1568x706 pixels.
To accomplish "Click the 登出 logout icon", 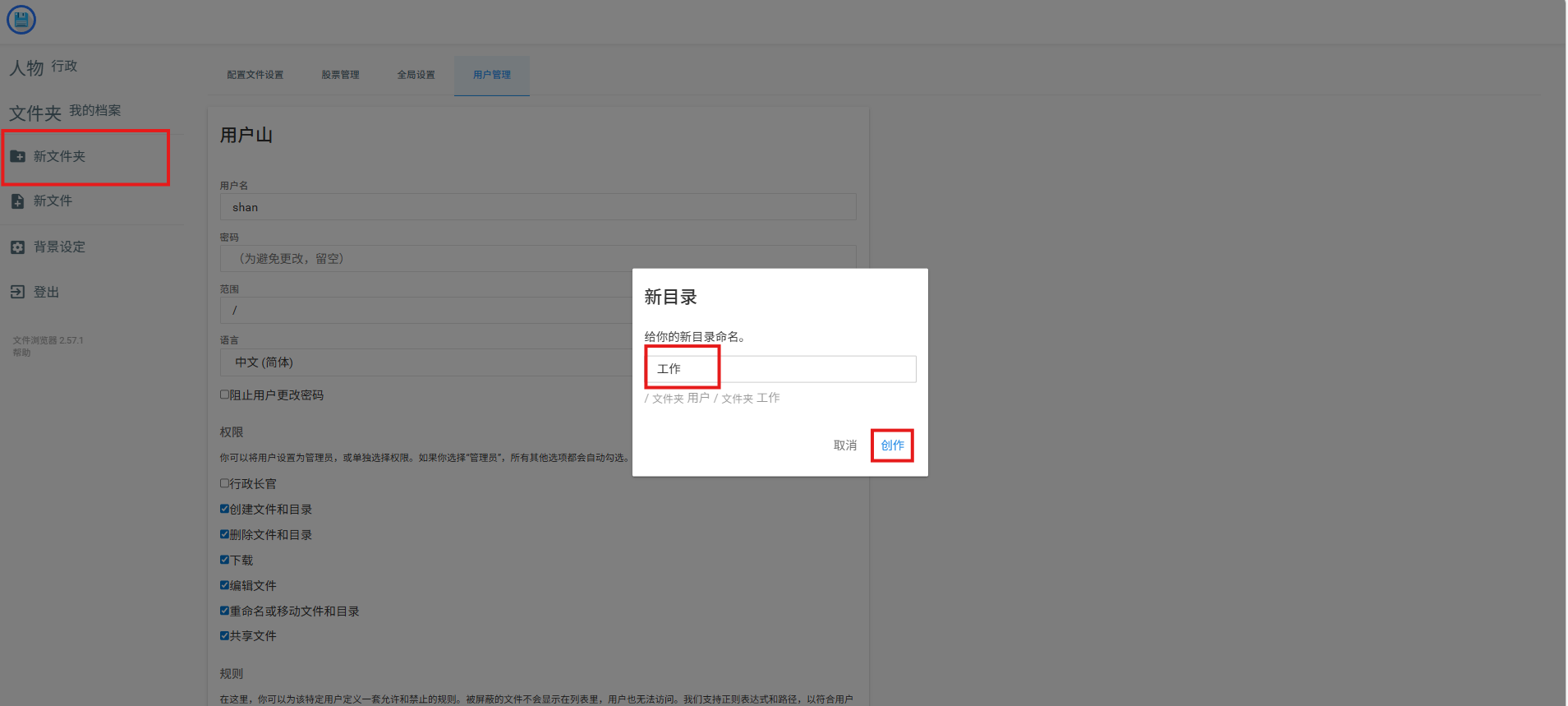I will [17, 292].
